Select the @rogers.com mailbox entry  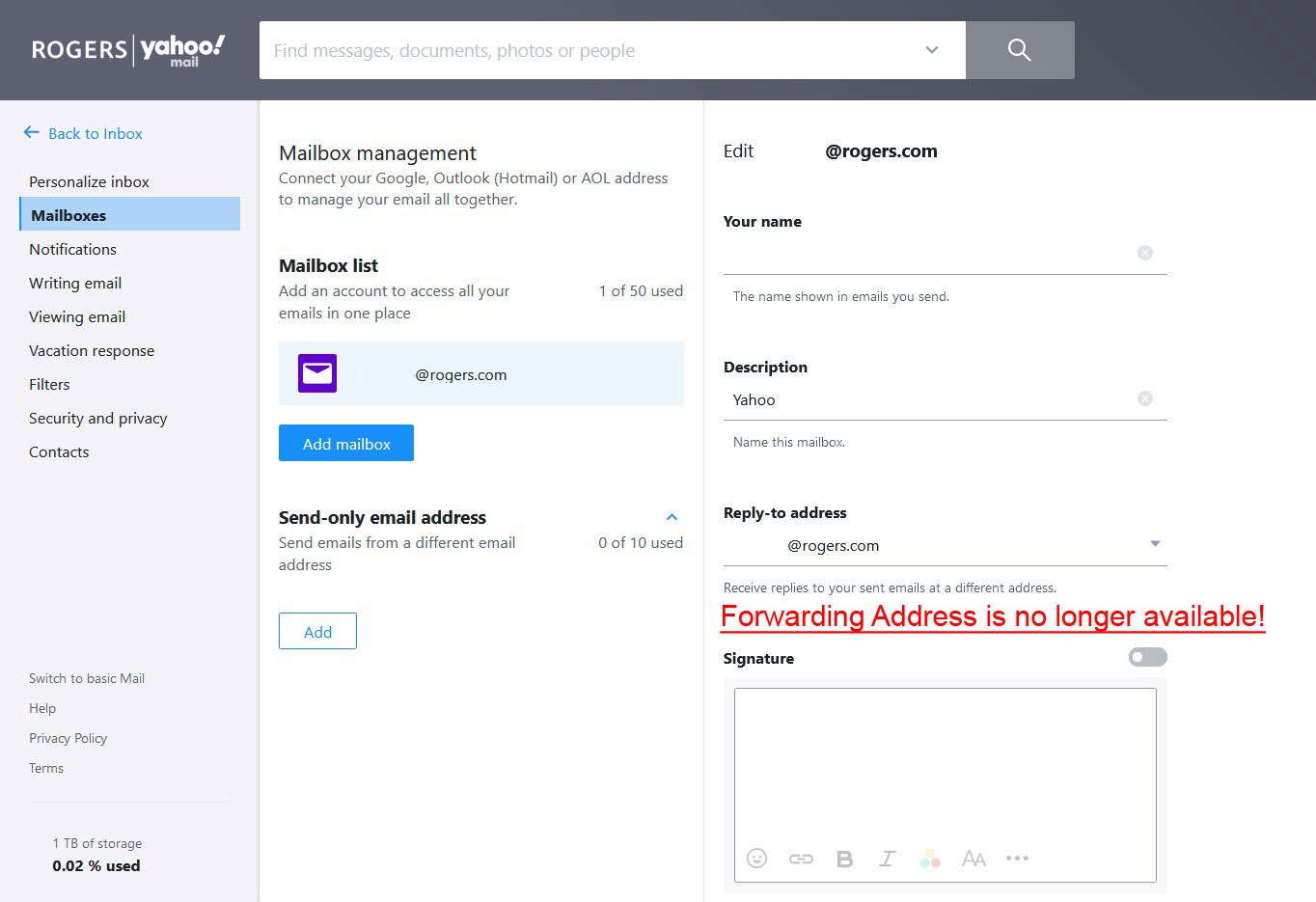[481, 373]
